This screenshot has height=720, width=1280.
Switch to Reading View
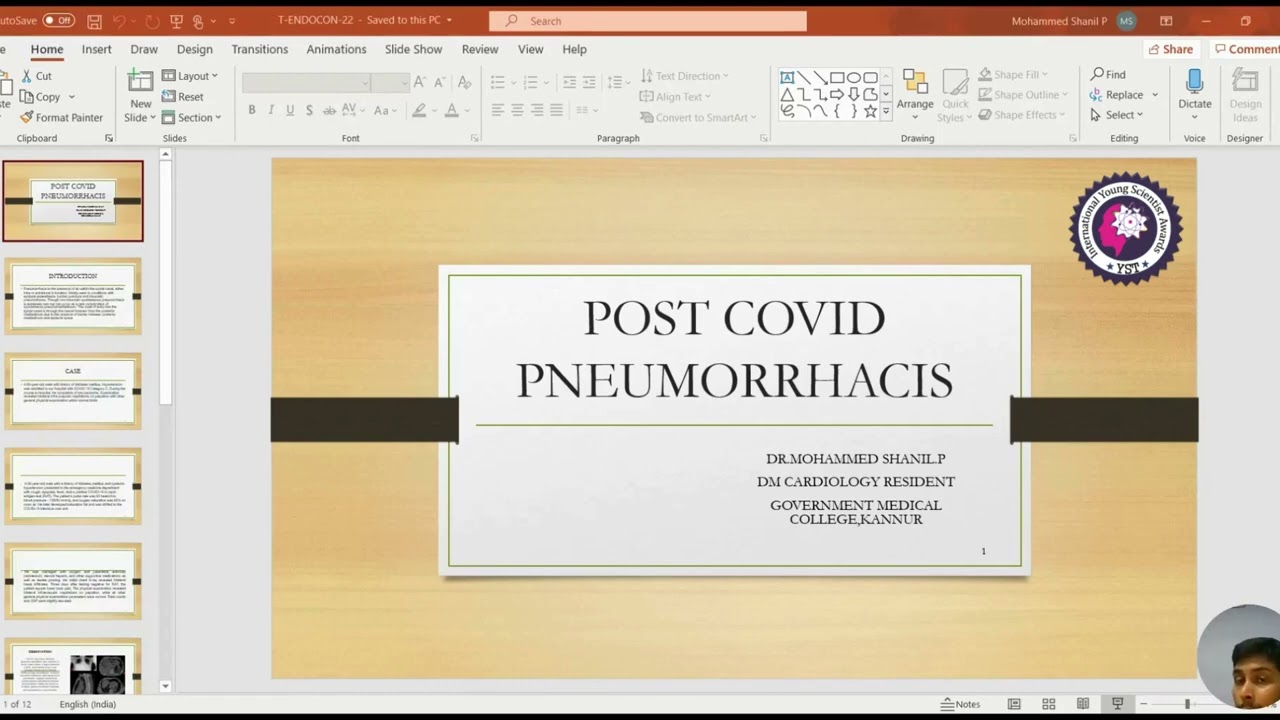[1083, 704]
